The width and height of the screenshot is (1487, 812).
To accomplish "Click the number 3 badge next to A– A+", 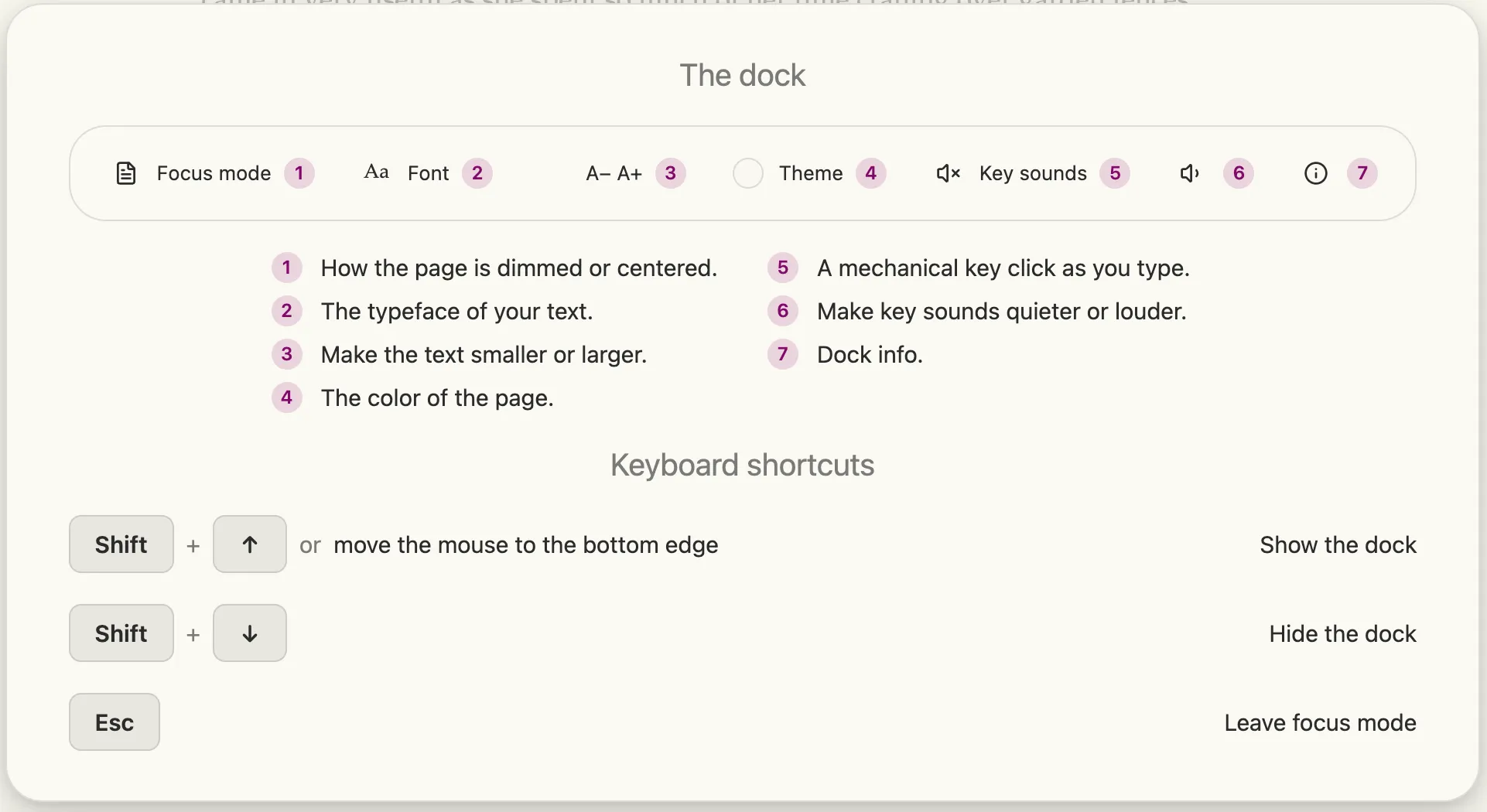I will pyautogui.click(x=671, y=173).
